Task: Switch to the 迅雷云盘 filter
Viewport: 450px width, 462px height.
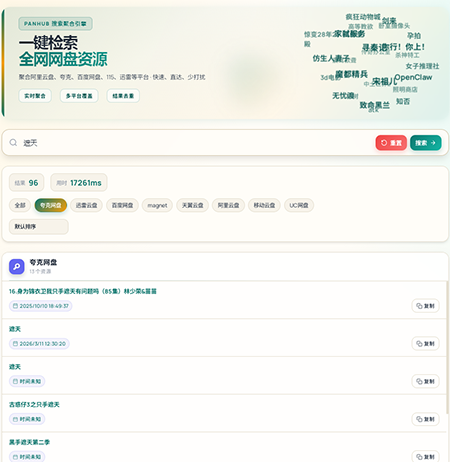Action: (86, 205)
